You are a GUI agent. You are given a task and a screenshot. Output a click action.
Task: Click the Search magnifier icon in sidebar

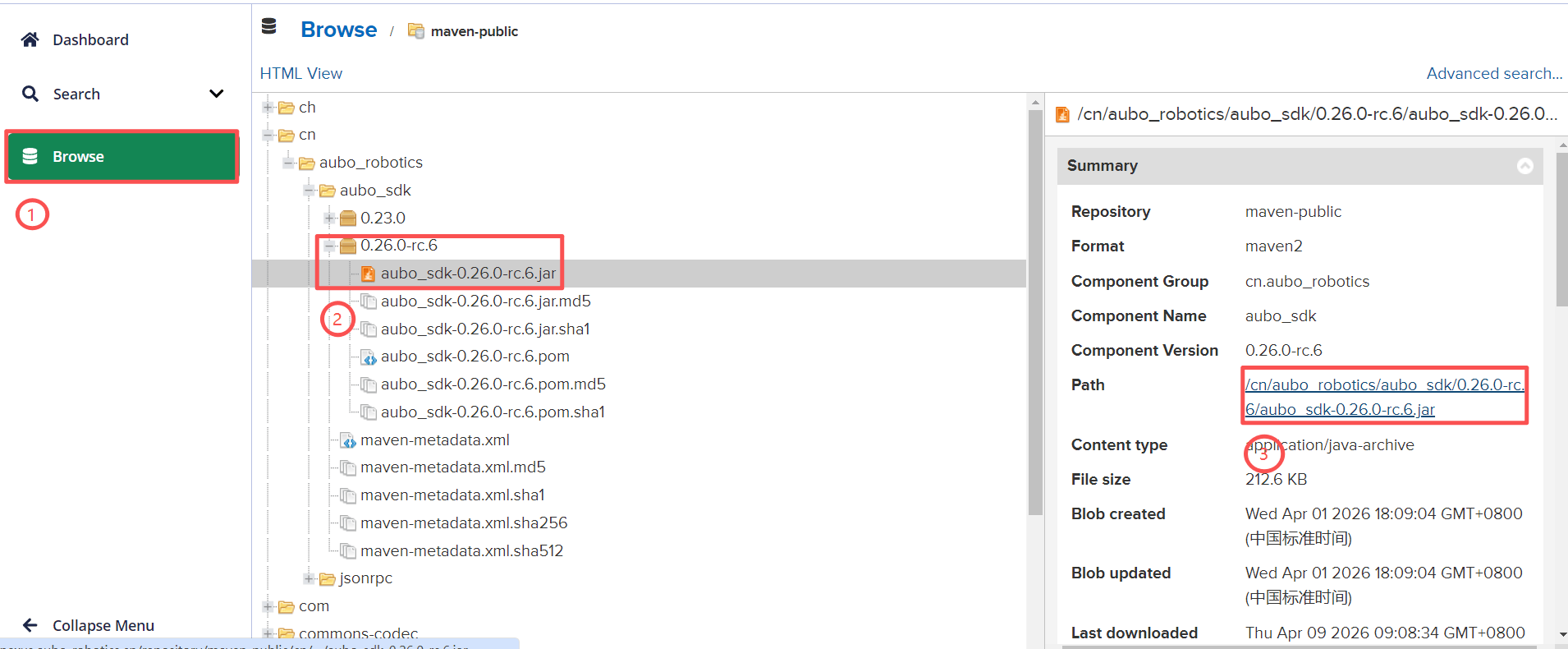(x=30, y=94)
